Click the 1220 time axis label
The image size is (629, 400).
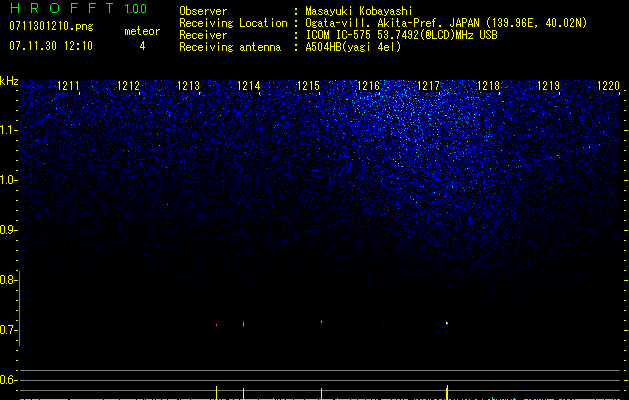(608, 86)
